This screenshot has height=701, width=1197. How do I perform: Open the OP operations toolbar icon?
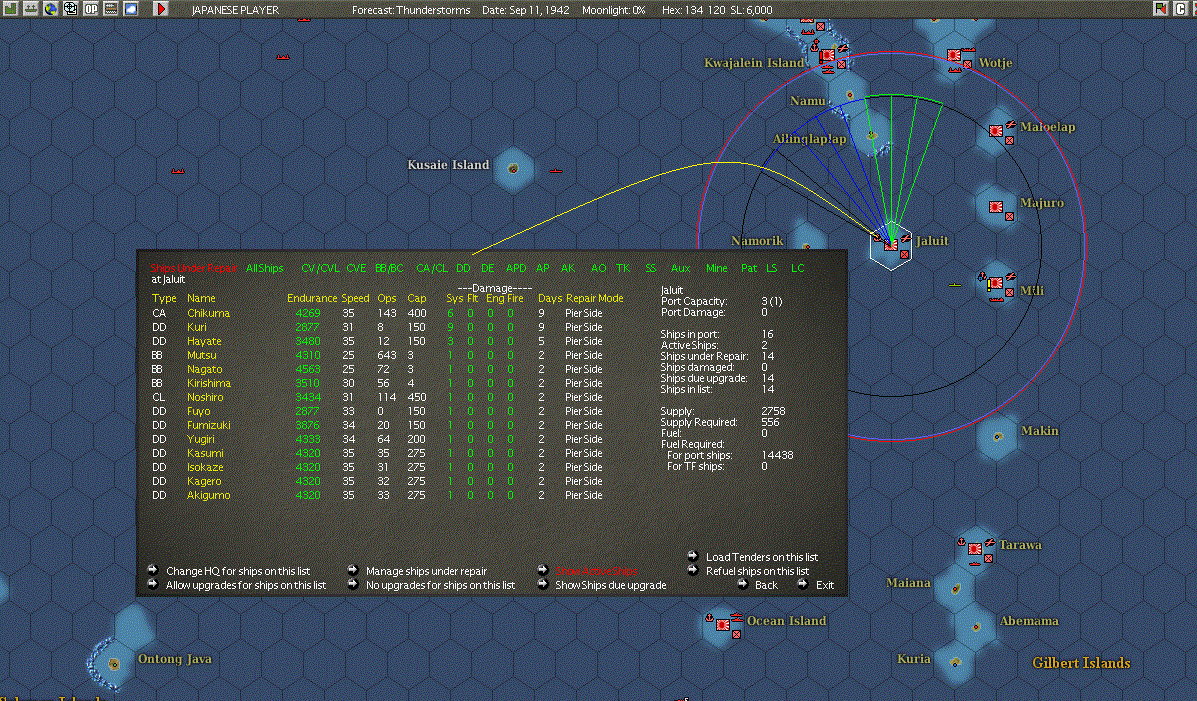pyautogui.click(x=91, y=8)
